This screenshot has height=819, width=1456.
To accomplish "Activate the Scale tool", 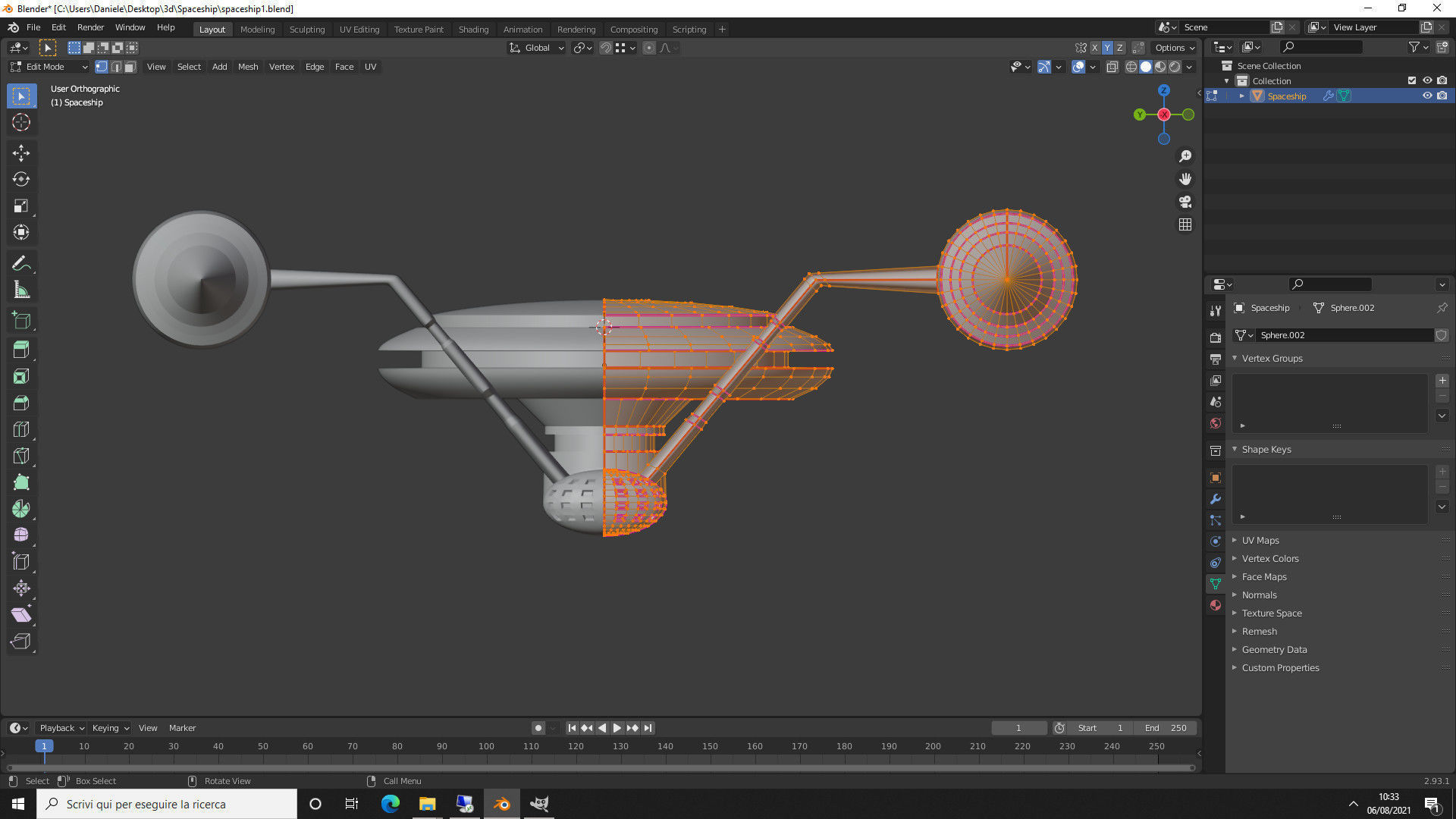I will [x=21, y=206].
